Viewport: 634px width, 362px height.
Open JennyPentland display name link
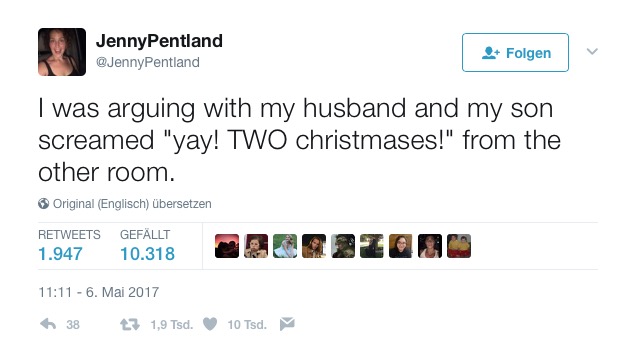159,41
